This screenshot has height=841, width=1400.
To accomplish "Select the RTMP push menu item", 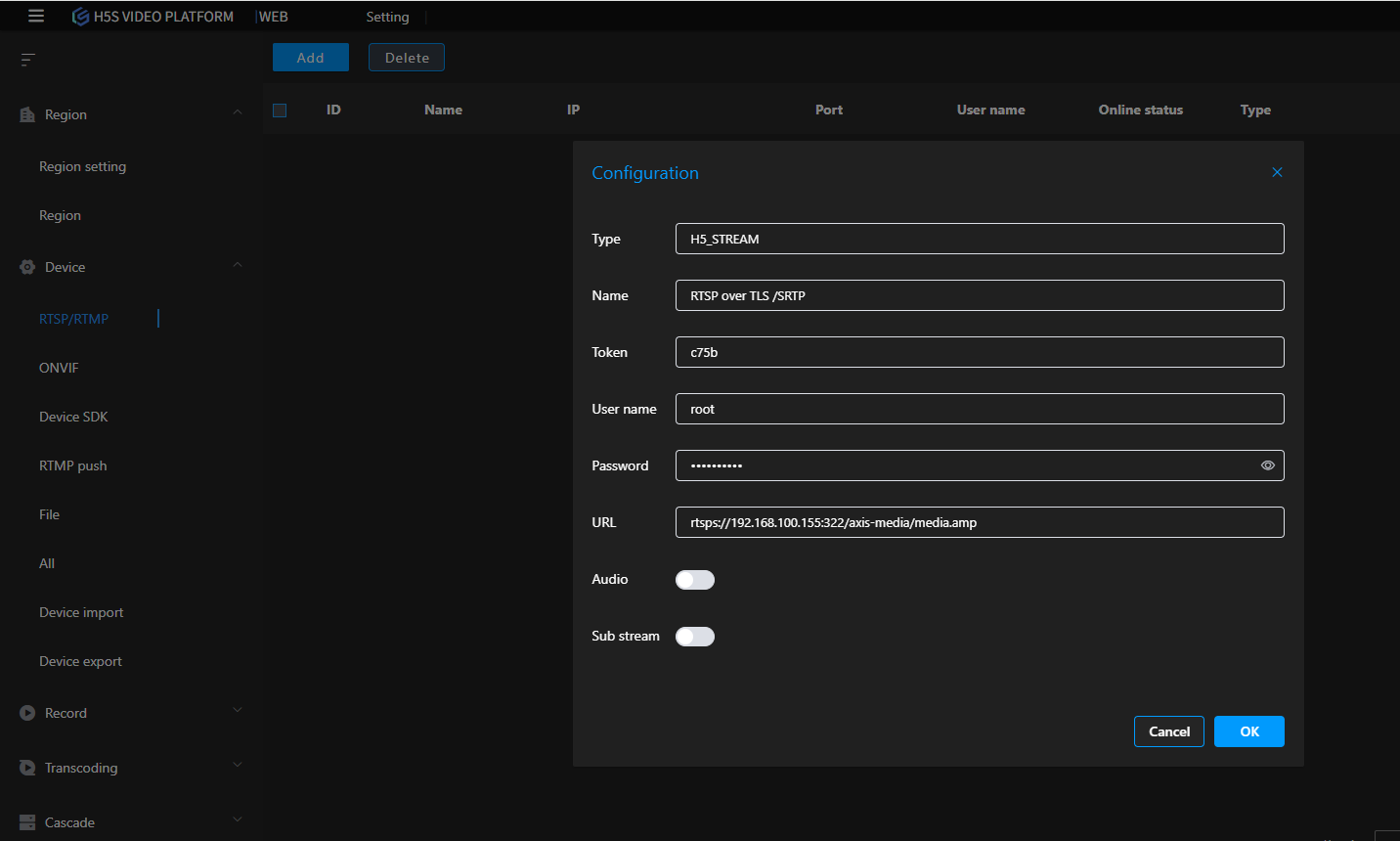I will point(73,465).
